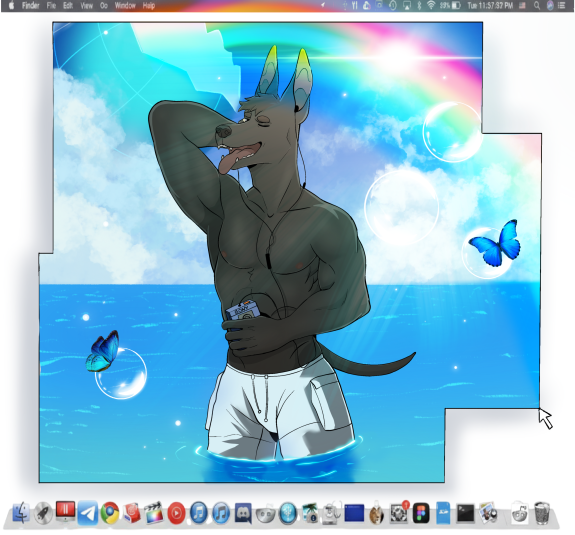Open Spotlight search magnifier

537,6
